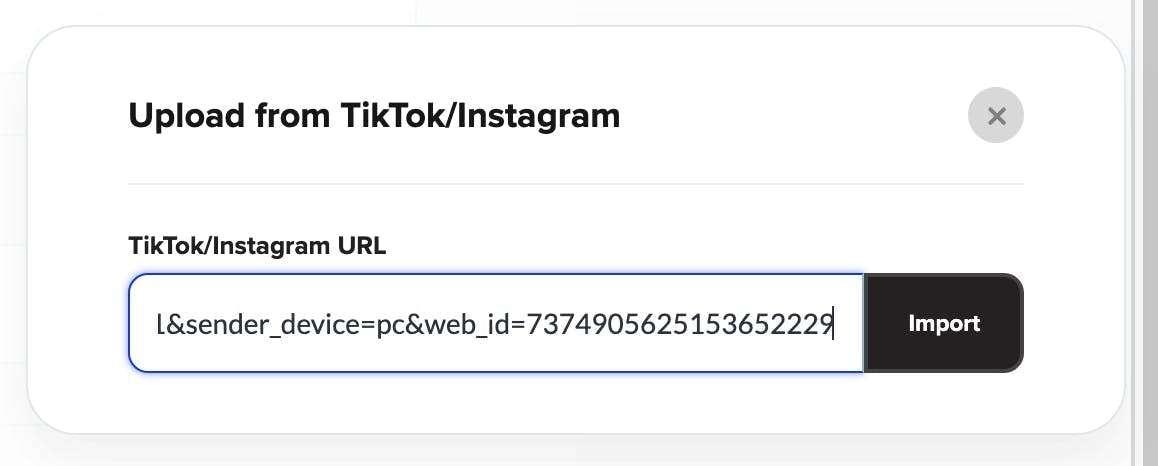
Task: Click the "Upload from TikTok/Instagram" heading
Action: point(374,116)
